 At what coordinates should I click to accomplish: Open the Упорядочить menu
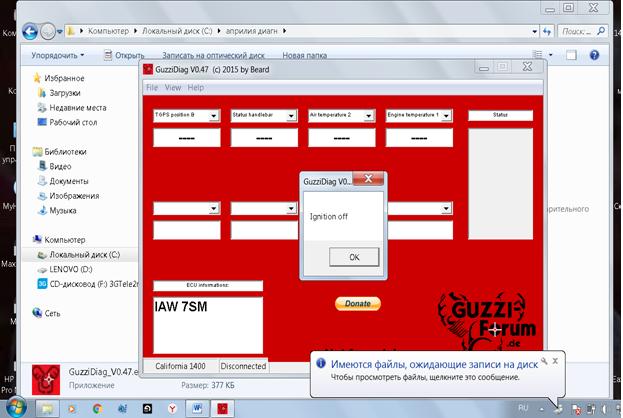tap(58, 55)
